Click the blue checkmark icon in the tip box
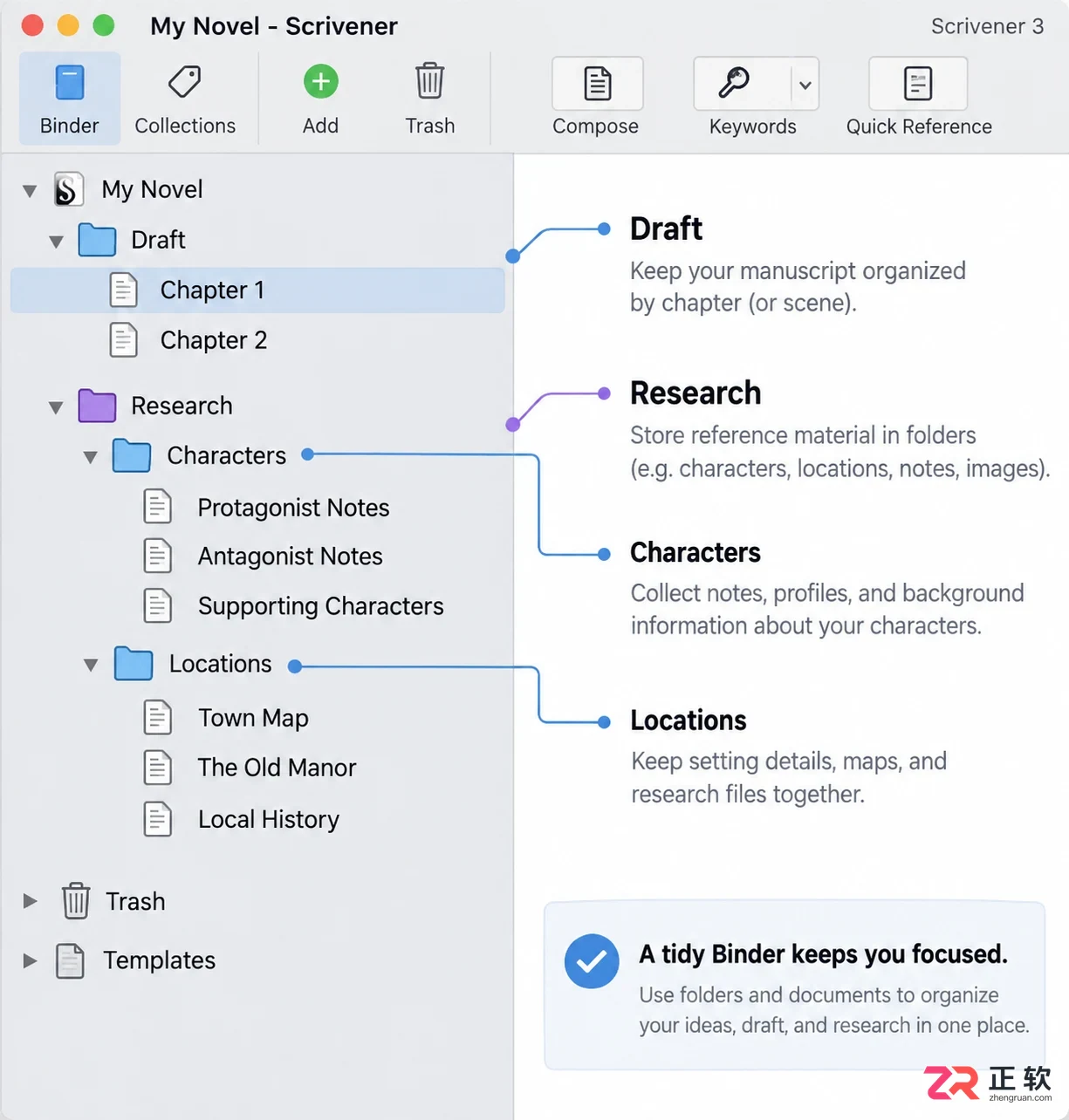Screen dimensions: 1069x1120 (x=592, y=961)
